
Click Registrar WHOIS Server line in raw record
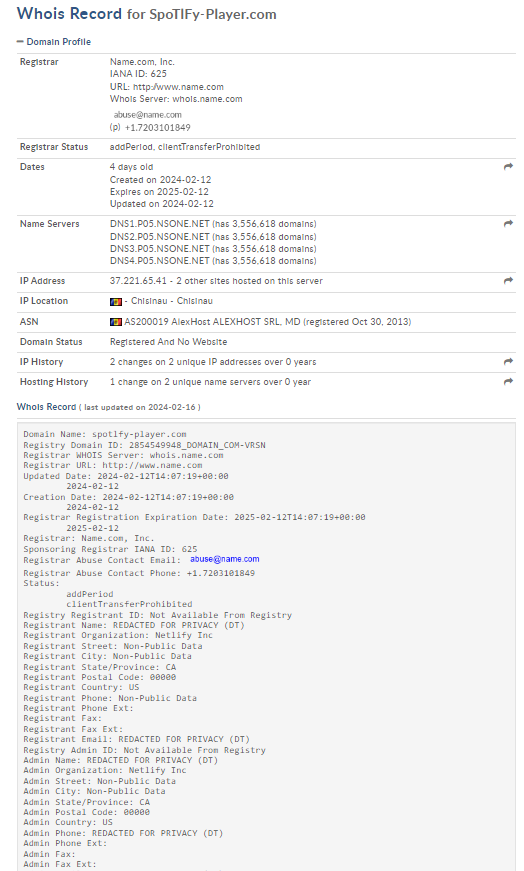123,455
